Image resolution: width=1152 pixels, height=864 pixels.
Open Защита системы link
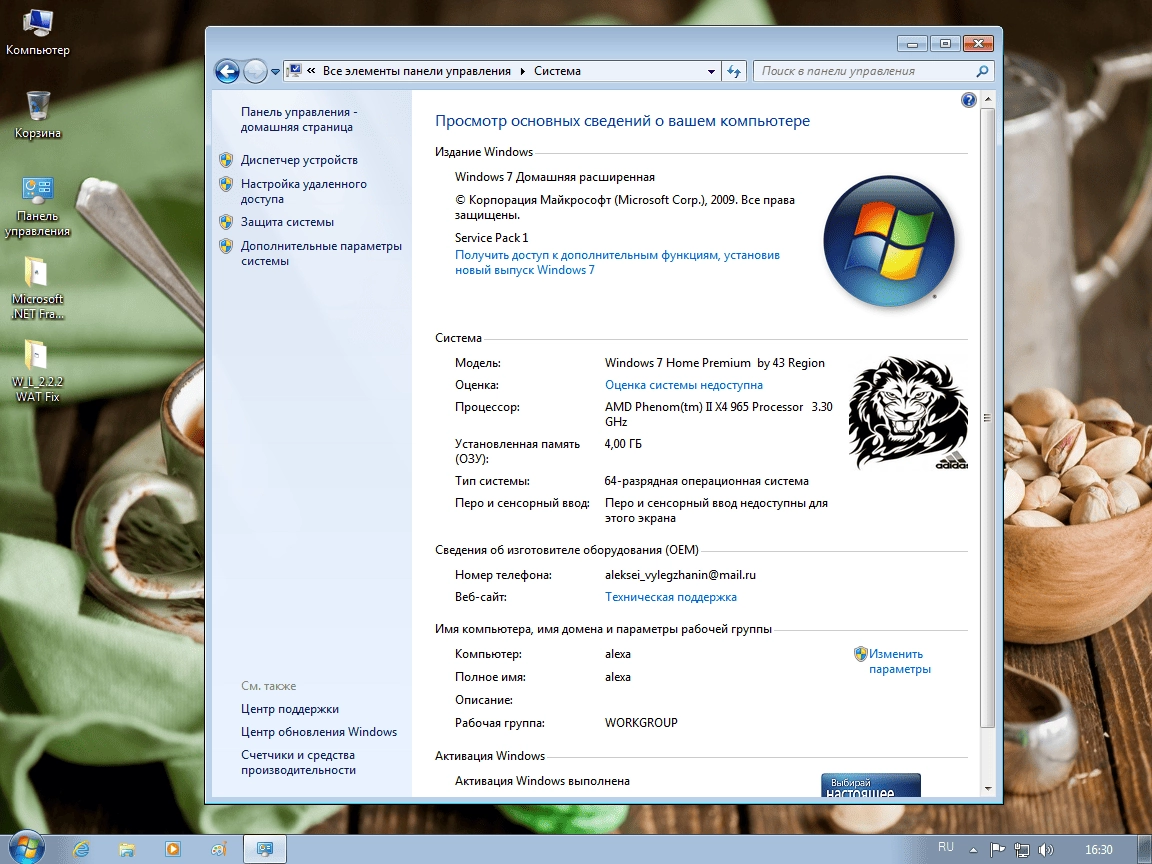(x=287, y=222)
